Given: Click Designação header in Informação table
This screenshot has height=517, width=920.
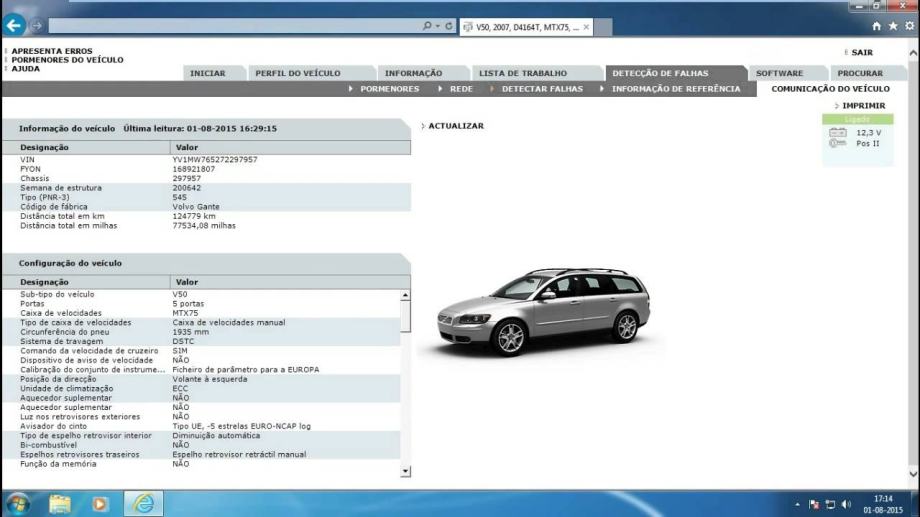Looking at the screenshot, I should point(44,147).
